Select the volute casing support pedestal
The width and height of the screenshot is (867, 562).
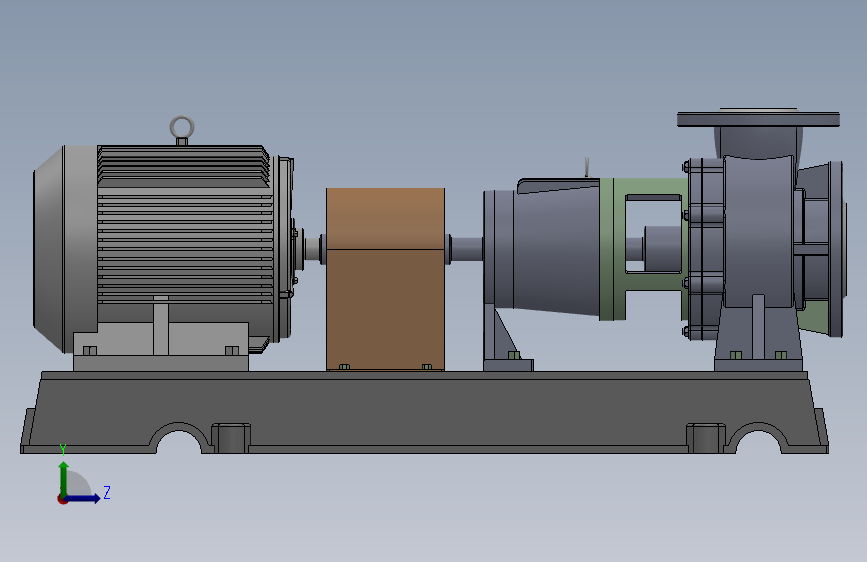[758, 337]
